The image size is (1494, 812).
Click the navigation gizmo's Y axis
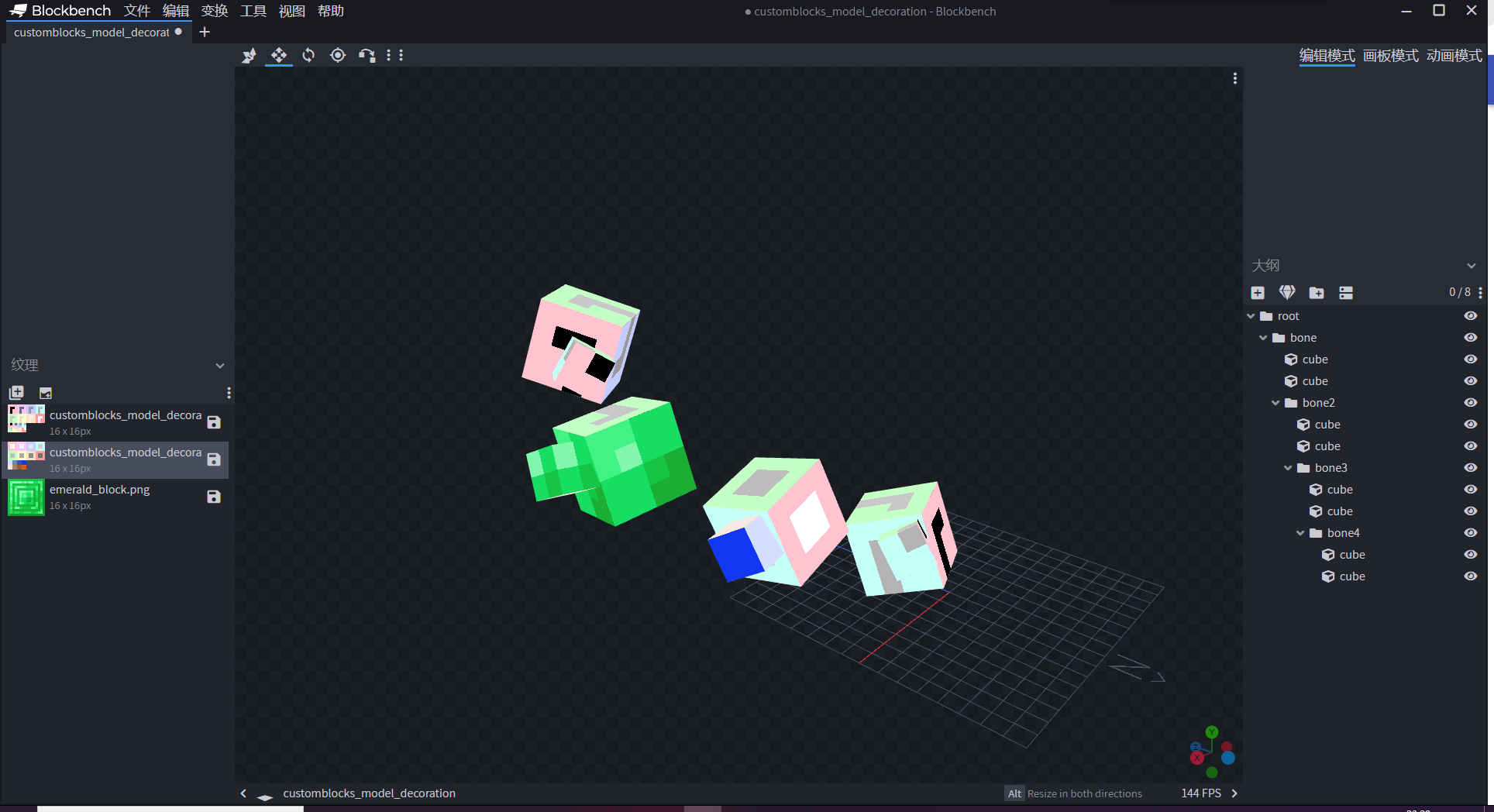(x=1212, y=732)
